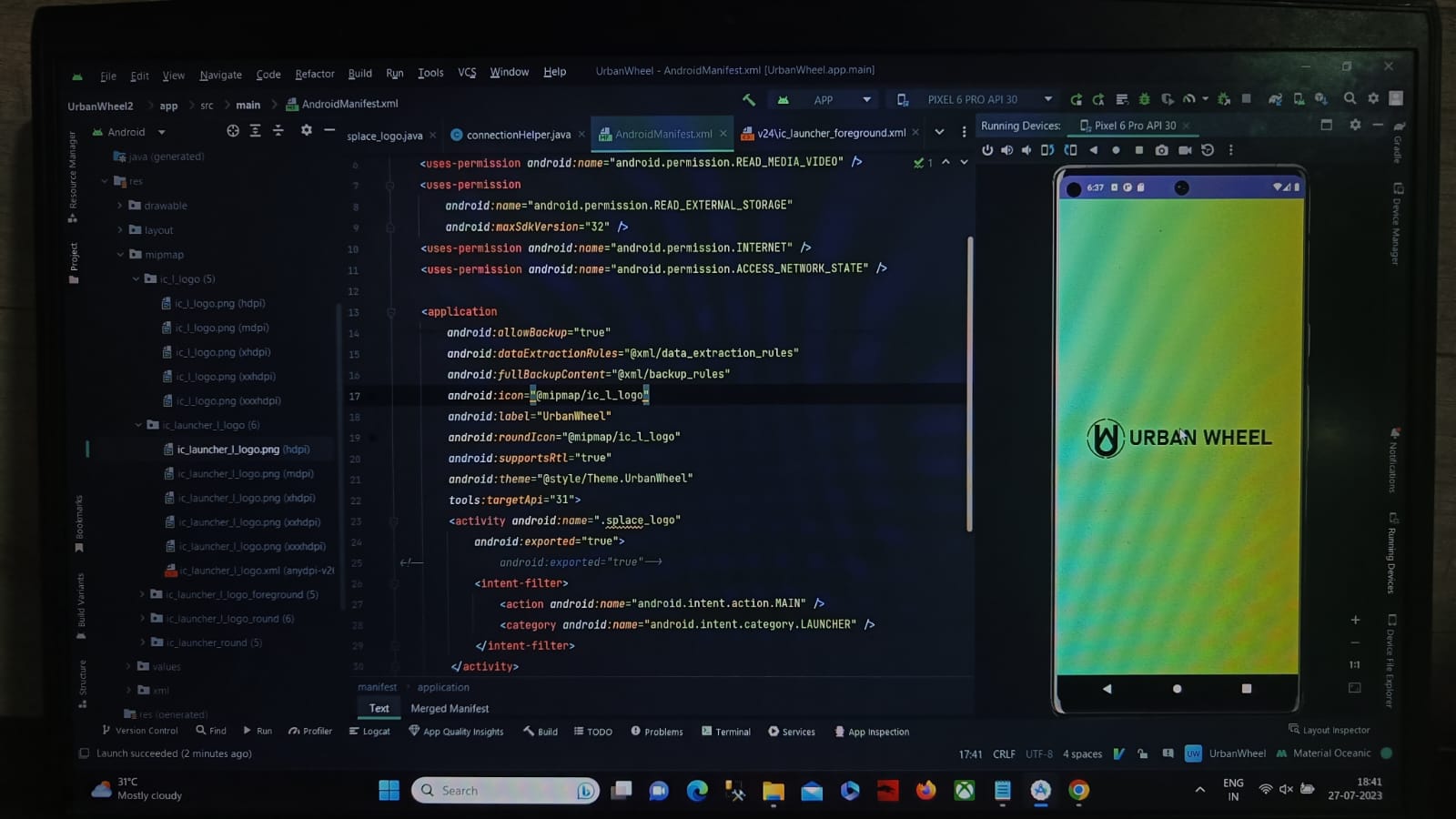Switch to the connectionHelper.java tab
1456x819 pixels.
pos(517,135)
